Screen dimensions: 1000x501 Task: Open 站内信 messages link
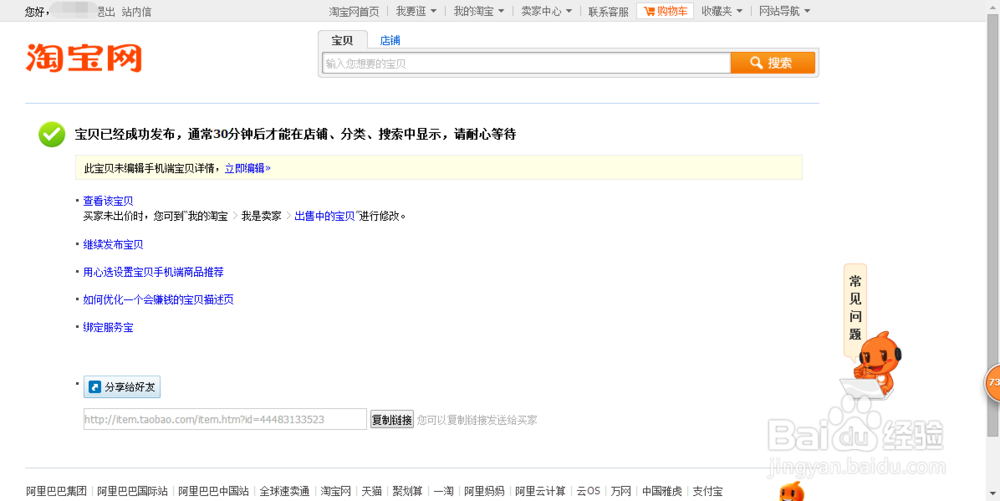tap(136, 11)
